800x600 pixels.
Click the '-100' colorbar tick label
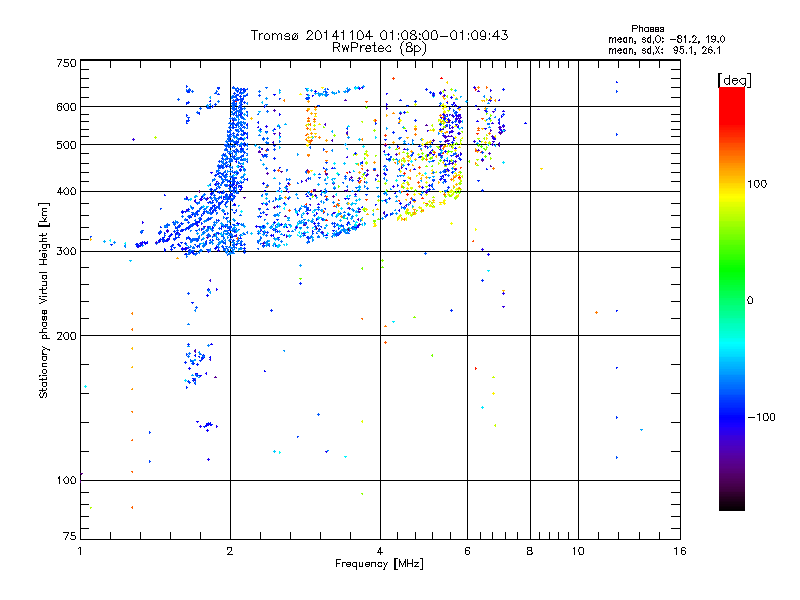coord(761,417)
